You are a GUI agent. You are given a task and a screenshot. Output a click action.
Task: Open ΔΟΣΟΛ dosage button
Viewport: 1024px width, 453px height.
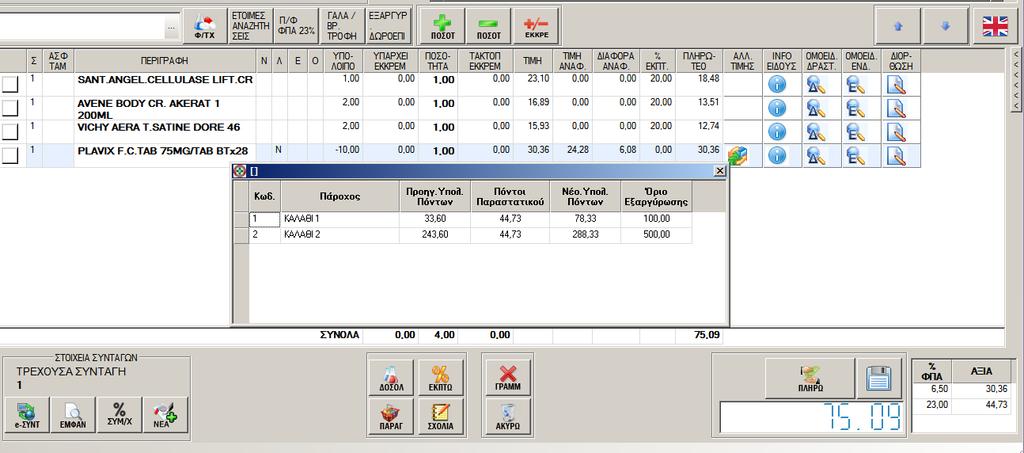391,377
